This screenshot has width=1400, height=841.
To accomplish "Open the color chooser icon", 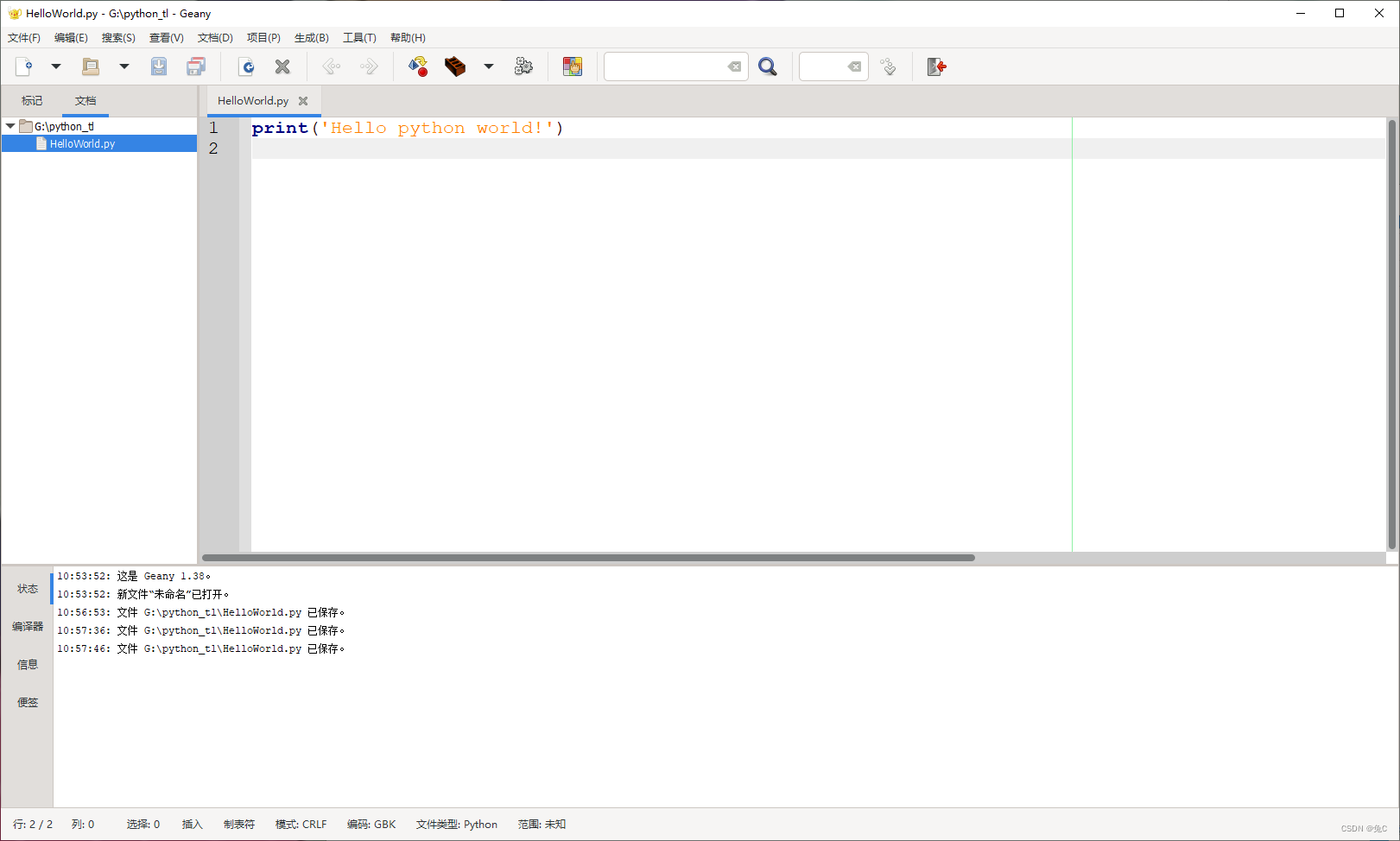I will point(573,66).
